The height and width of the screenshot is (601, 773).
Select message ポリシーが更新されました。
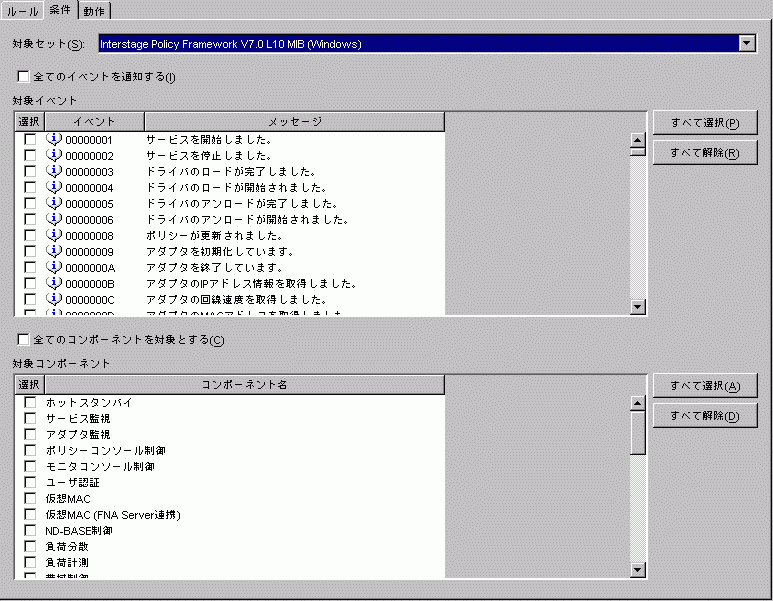pos(214,235)
